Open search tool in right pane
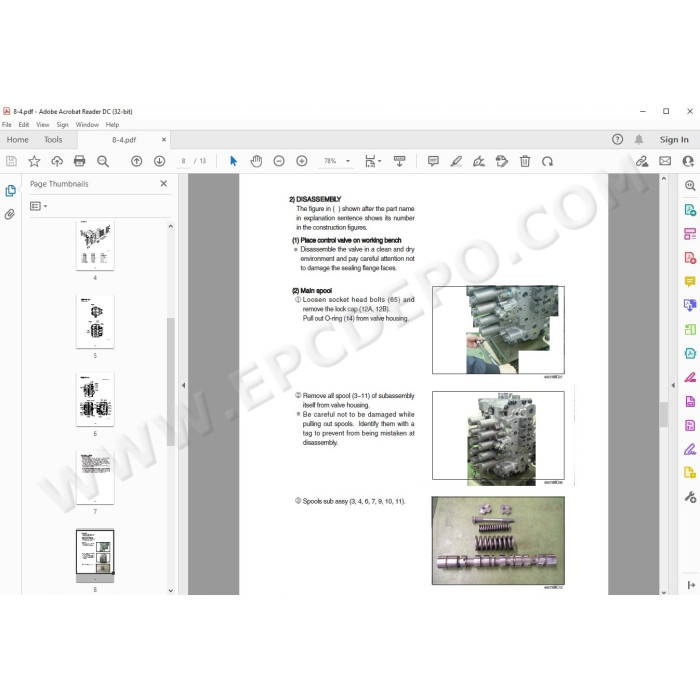The image size is (700, 700). pyautogui.click(x=690, y=186)
